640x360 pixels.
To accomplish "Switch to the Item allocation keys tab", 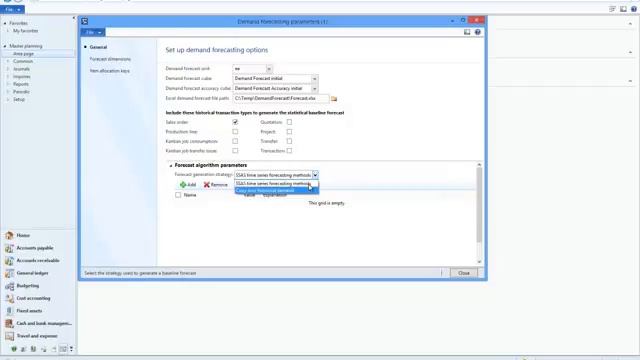I will click(109, 71).
